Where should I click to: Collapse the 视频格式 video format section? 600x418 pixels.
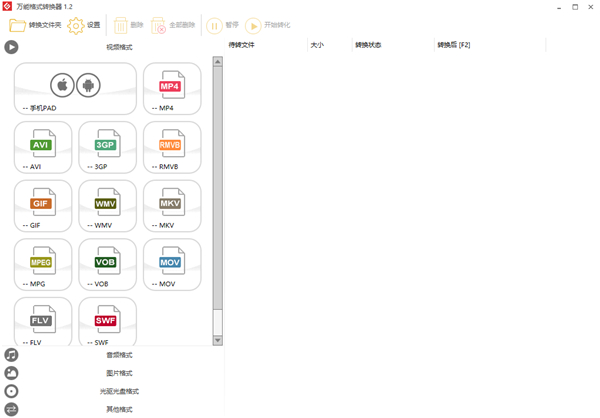(x=119, y=47)
